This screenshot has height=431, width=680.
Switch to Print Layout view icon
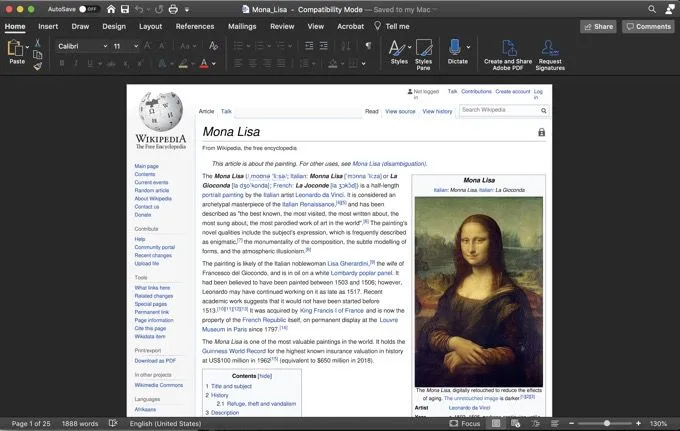pos(496,423)
